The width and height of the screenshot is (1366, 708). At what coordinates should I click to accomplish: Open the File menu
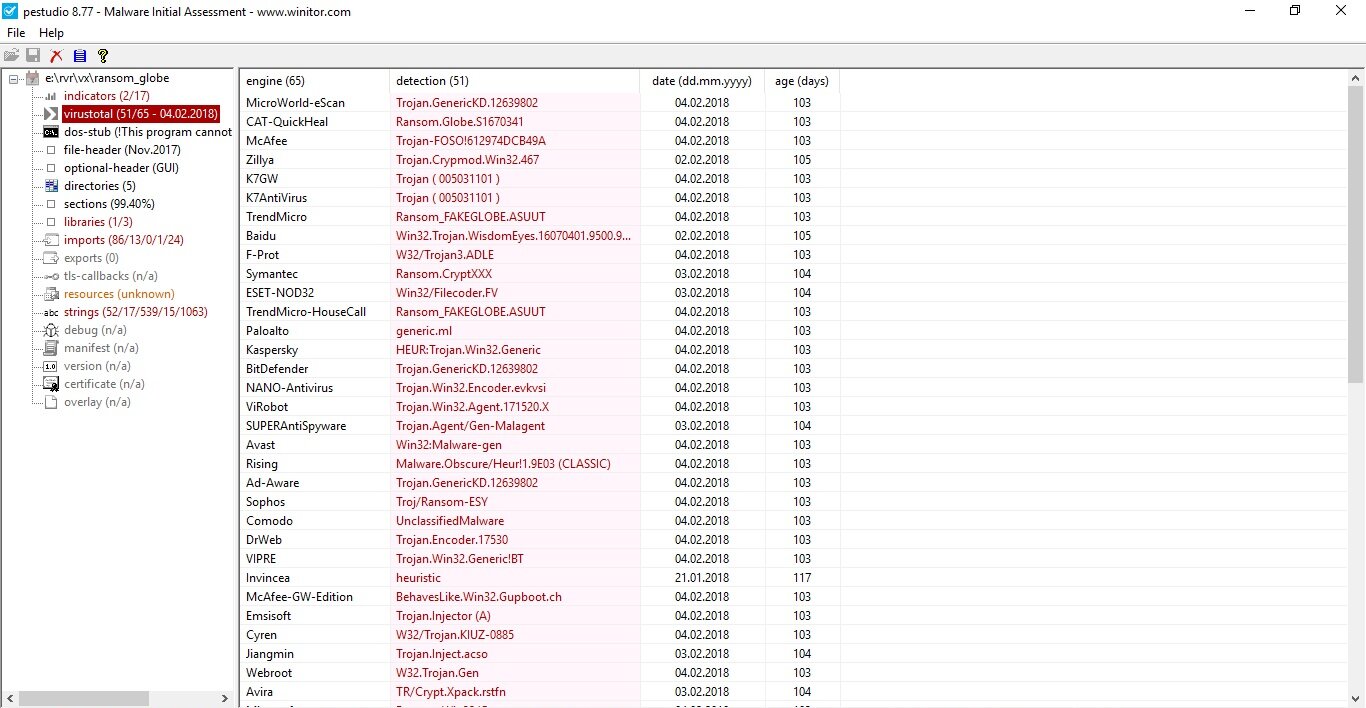click(16, 33)
